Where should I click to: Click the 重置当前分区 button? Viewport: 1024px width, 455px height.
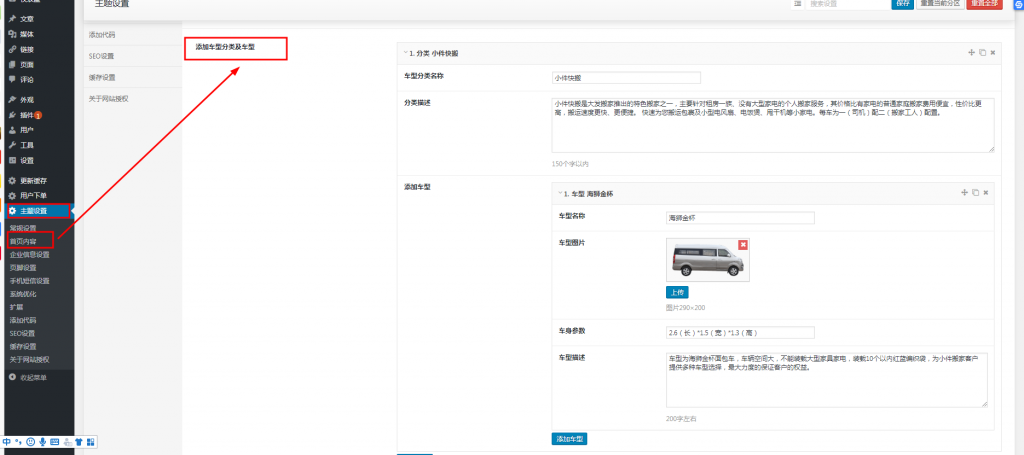point(940,3)
